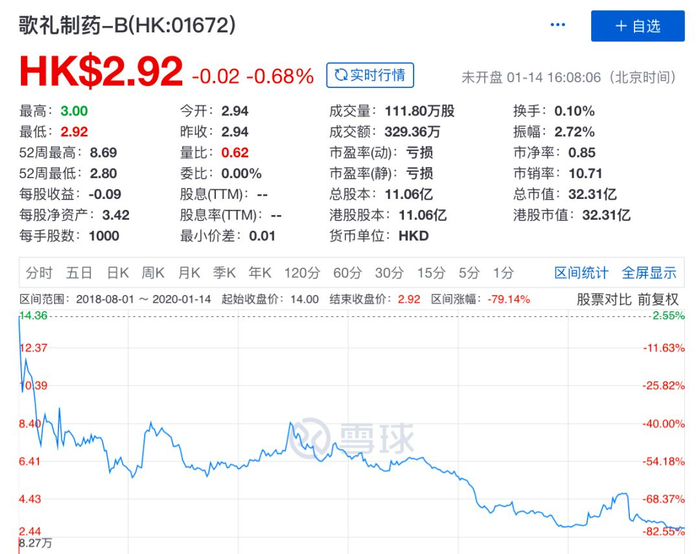
Task: Click the 市净率 value 0.85
Action: 582,153
